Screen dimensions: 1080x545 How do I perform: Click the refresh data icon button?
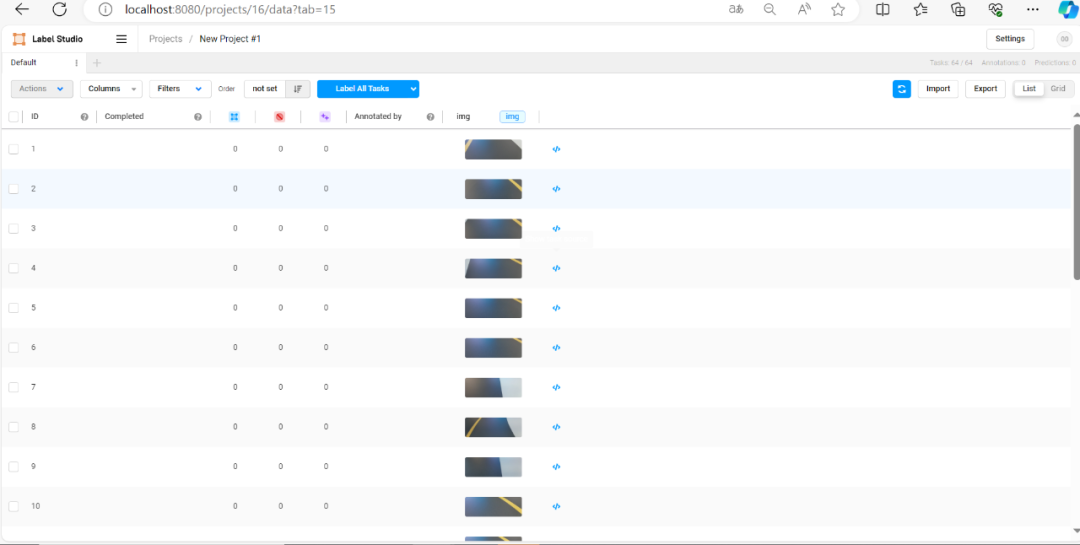click(901, 89)
